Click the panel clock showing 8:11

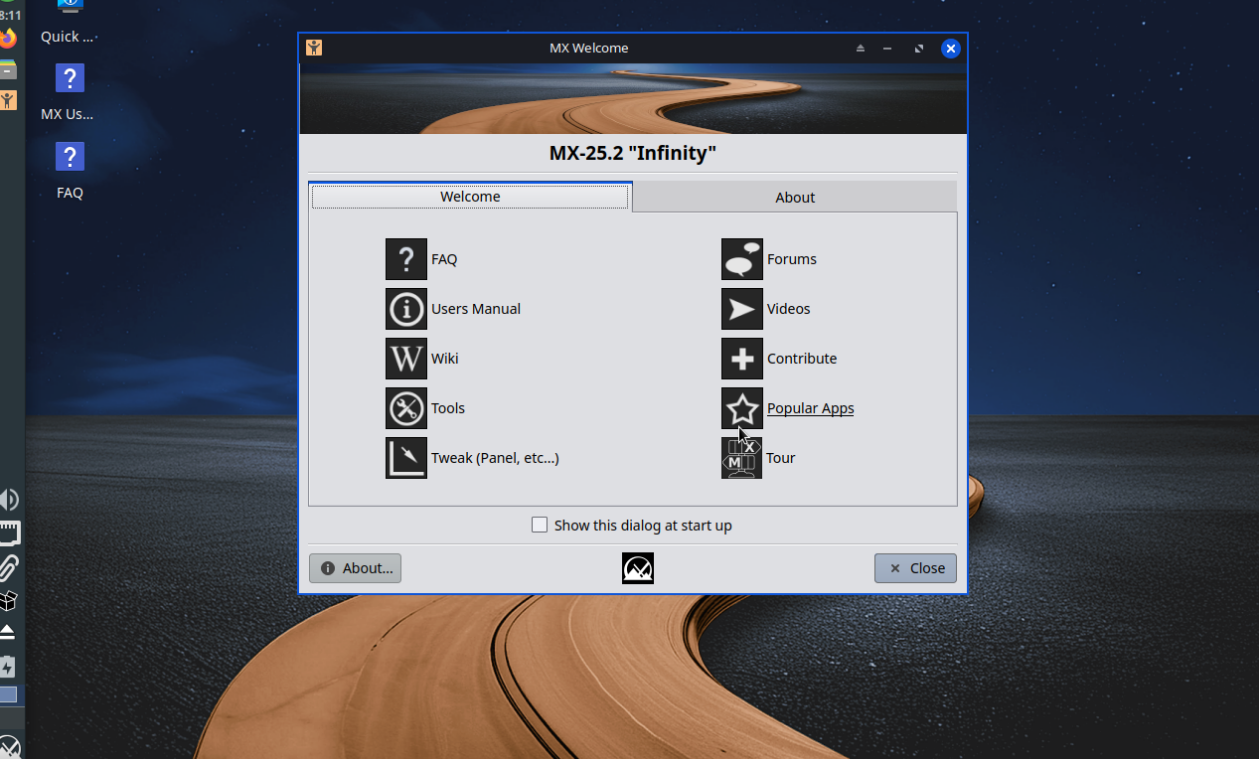click(10, 15)
